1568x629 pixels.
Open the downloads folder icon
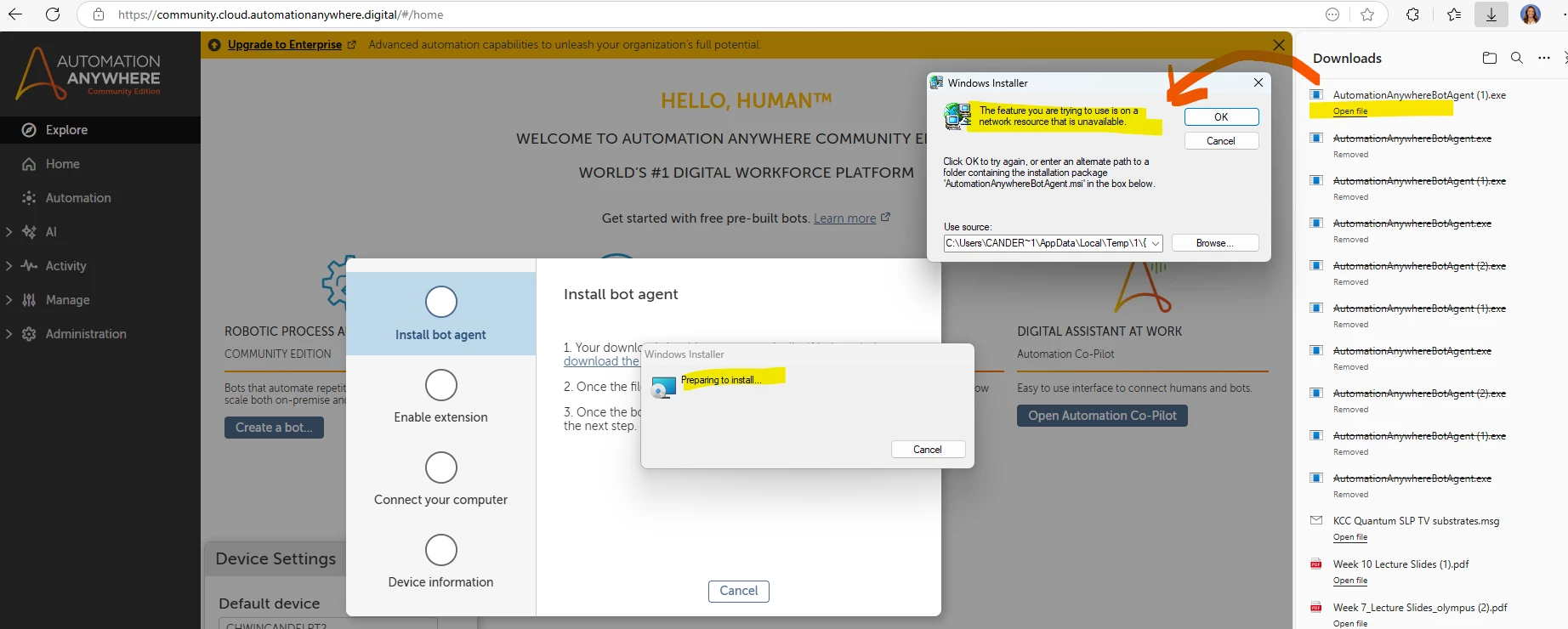(x=1489, y=58)
